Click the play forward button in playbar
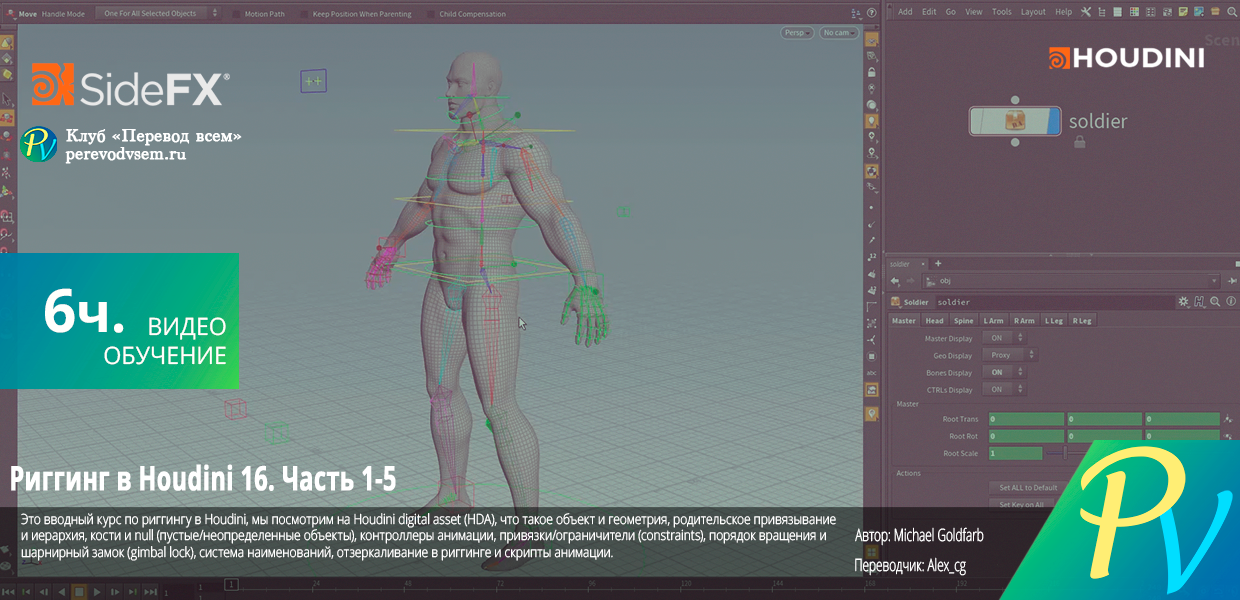 (95, 592)
